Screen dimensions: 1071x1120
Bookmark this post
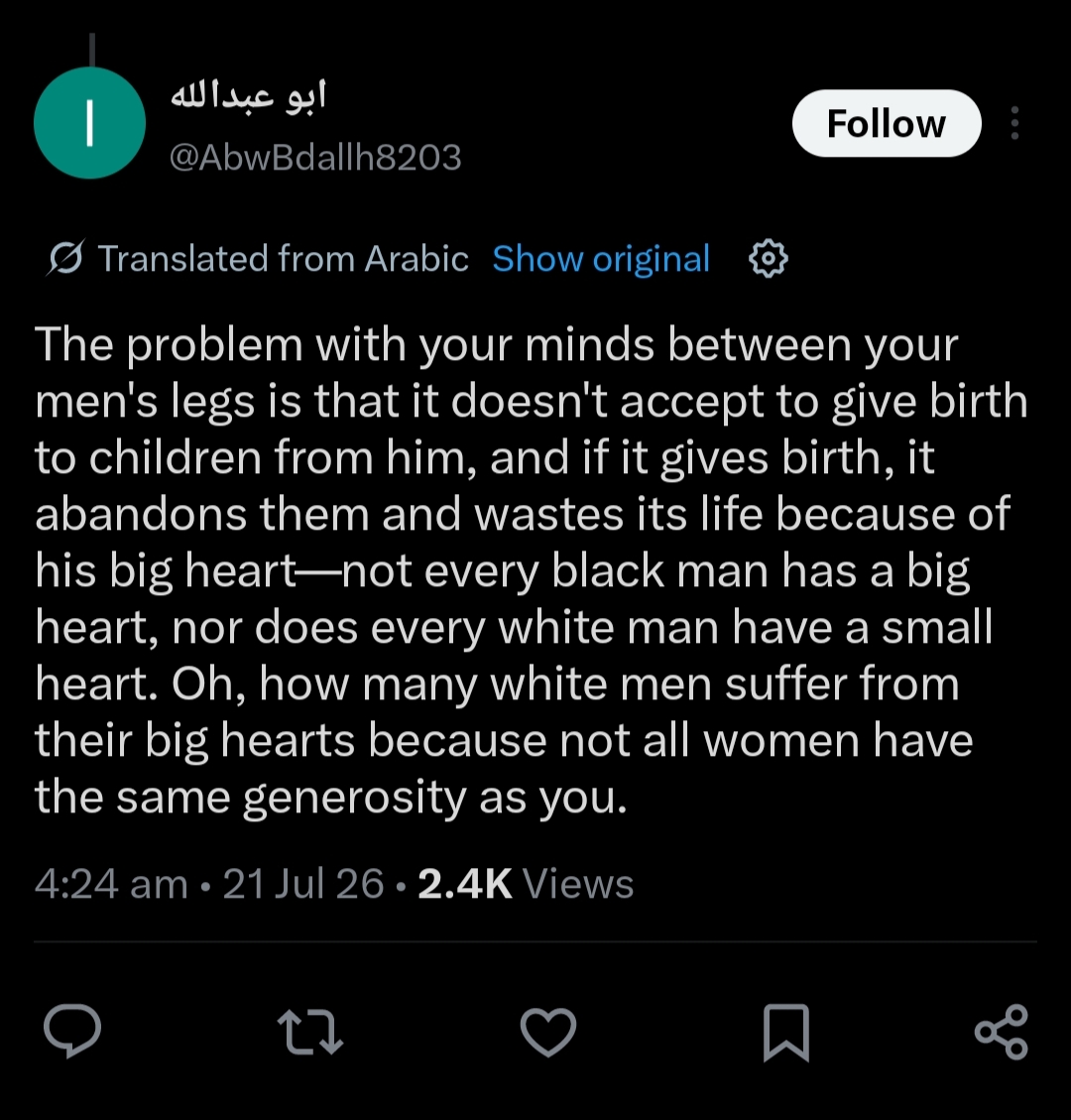tap(786, 1032)
